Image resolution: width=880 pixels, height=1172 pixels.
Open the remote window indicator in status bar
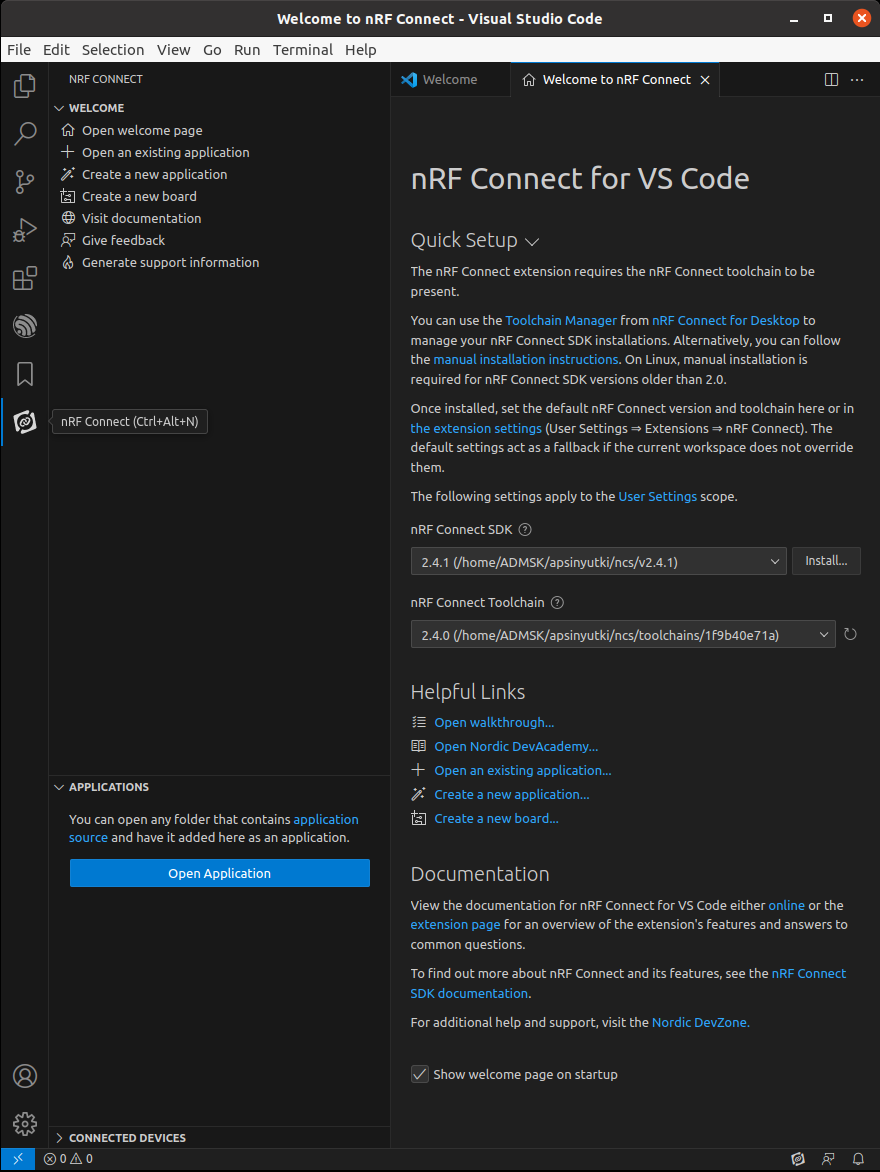[x=18, y=1159]
